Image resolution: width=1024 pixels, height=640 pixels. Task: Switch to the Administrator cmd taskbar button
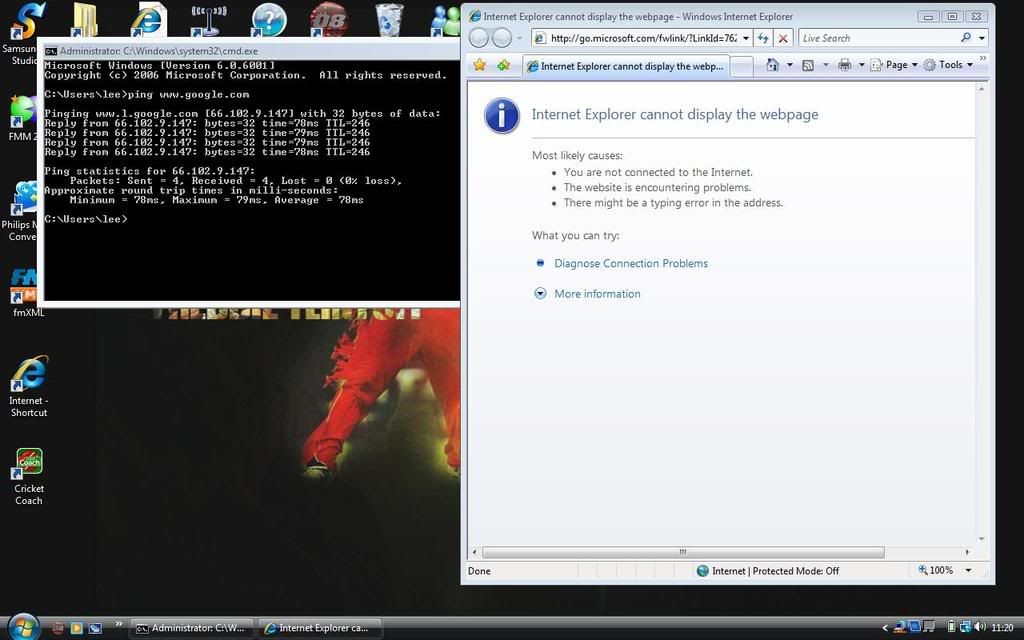pos(191,628)
